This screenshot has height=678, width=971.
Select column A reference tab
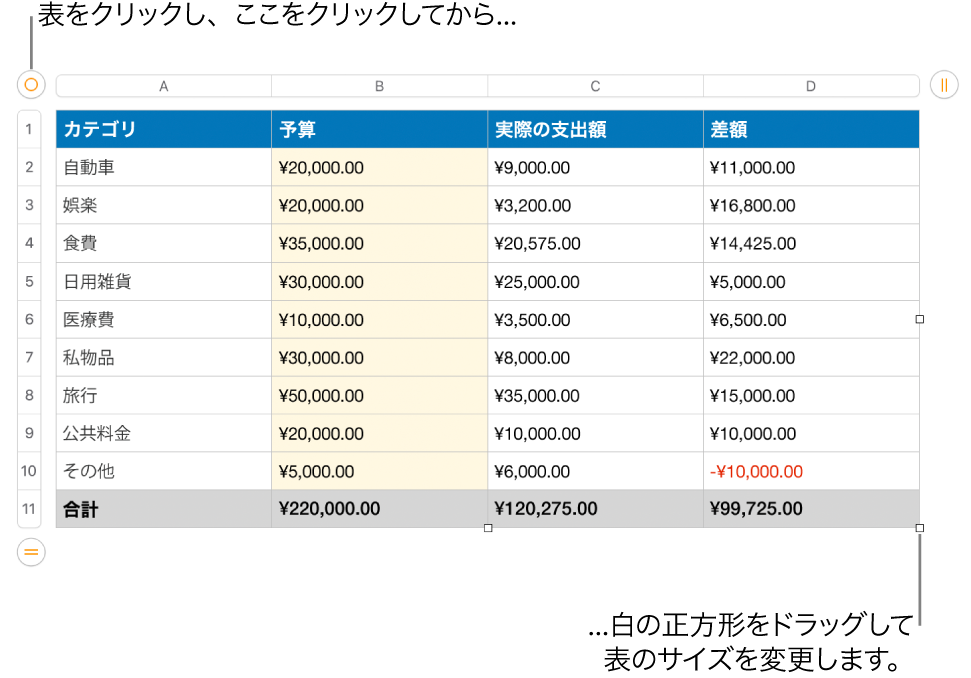pos(163,85)
